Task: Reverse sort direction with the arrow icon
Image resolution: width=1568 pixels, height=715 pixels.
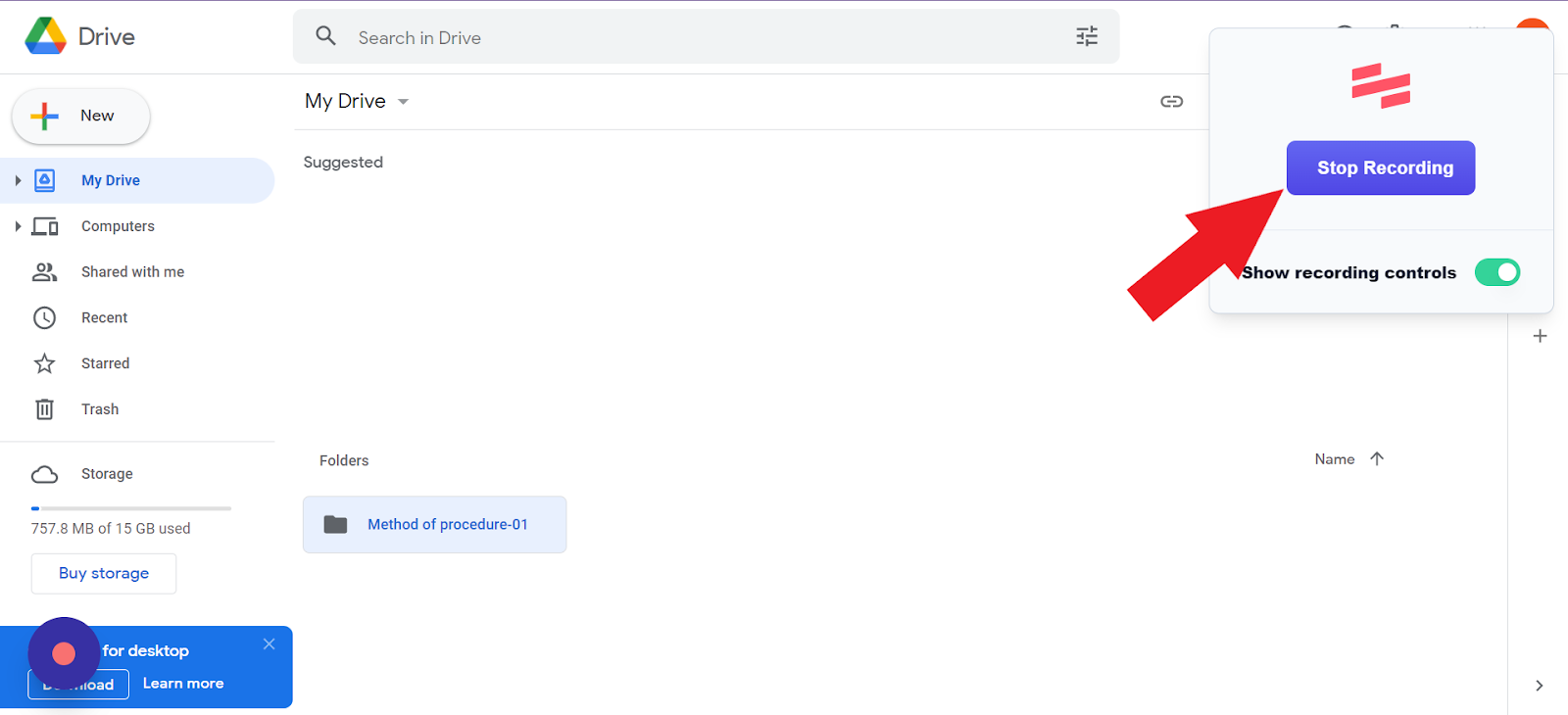Action: [1377, 458]
